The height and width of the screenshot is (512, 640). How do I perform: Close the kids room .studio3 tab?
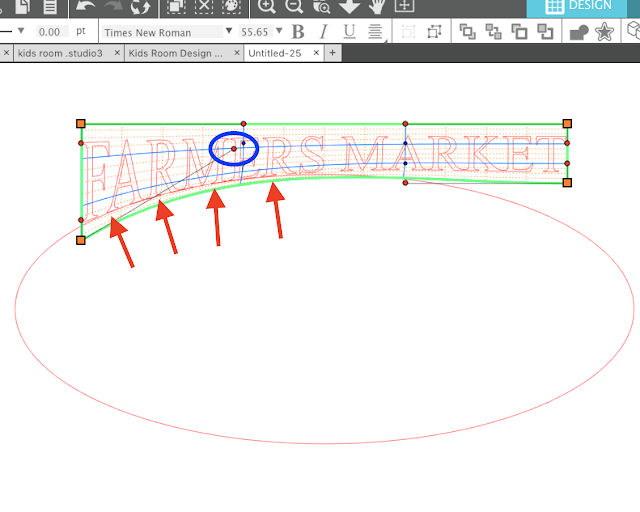click(x=117, y=53)
